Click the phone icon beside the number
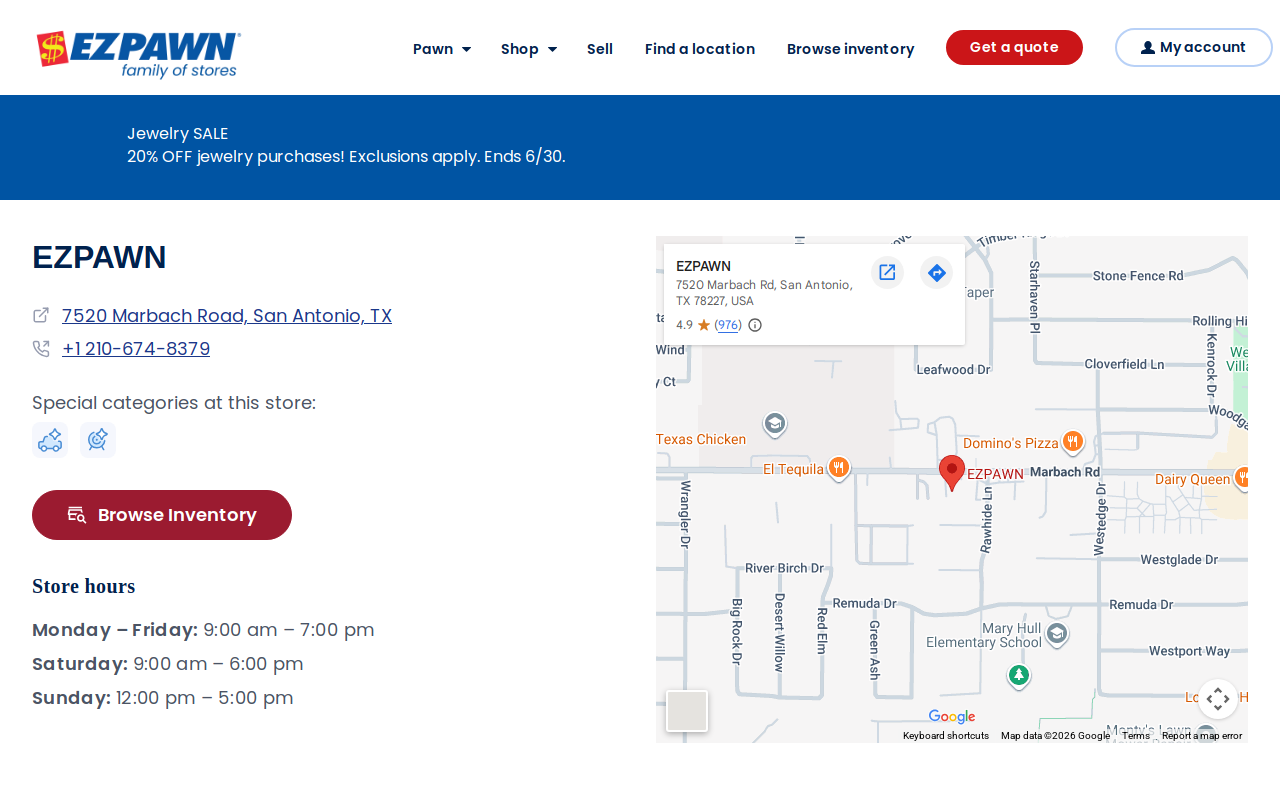 click(41, 349)
